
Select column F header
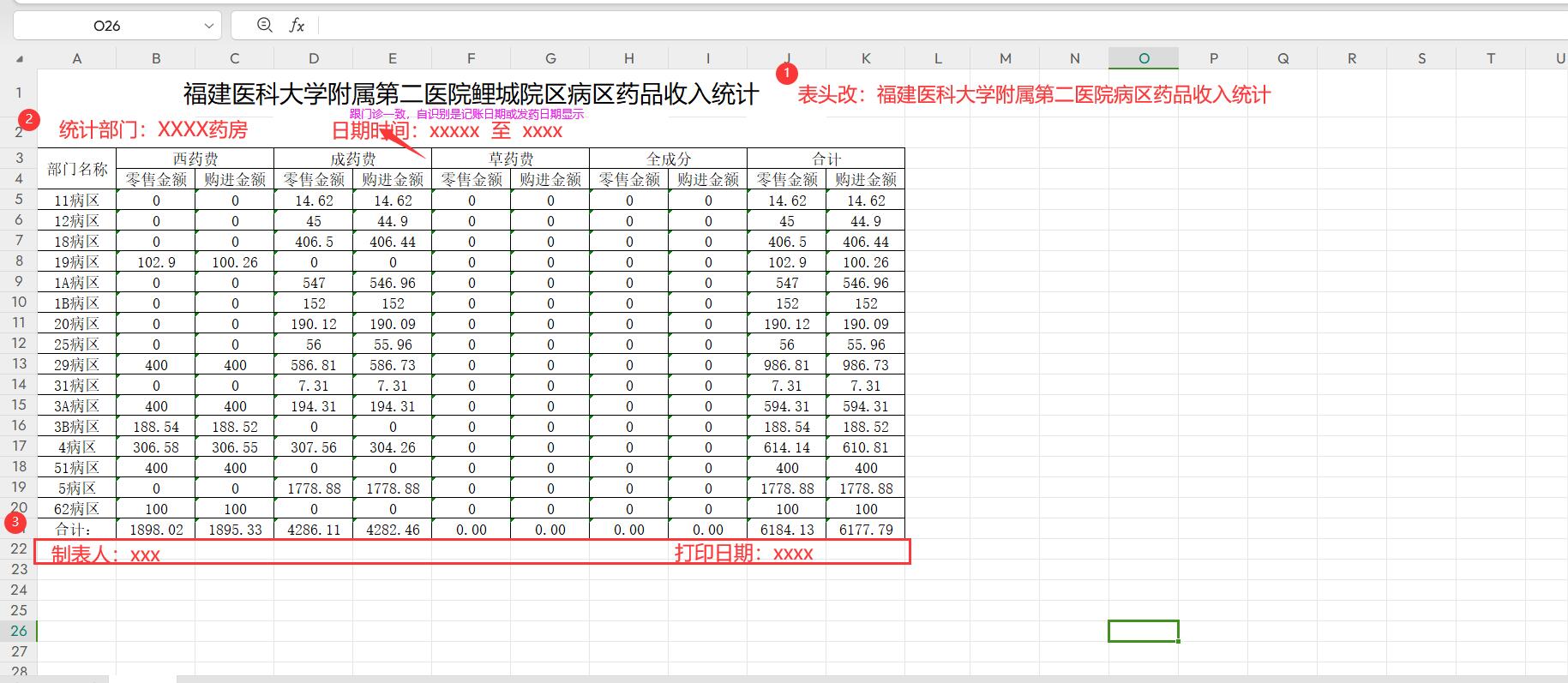pos(472,58)
